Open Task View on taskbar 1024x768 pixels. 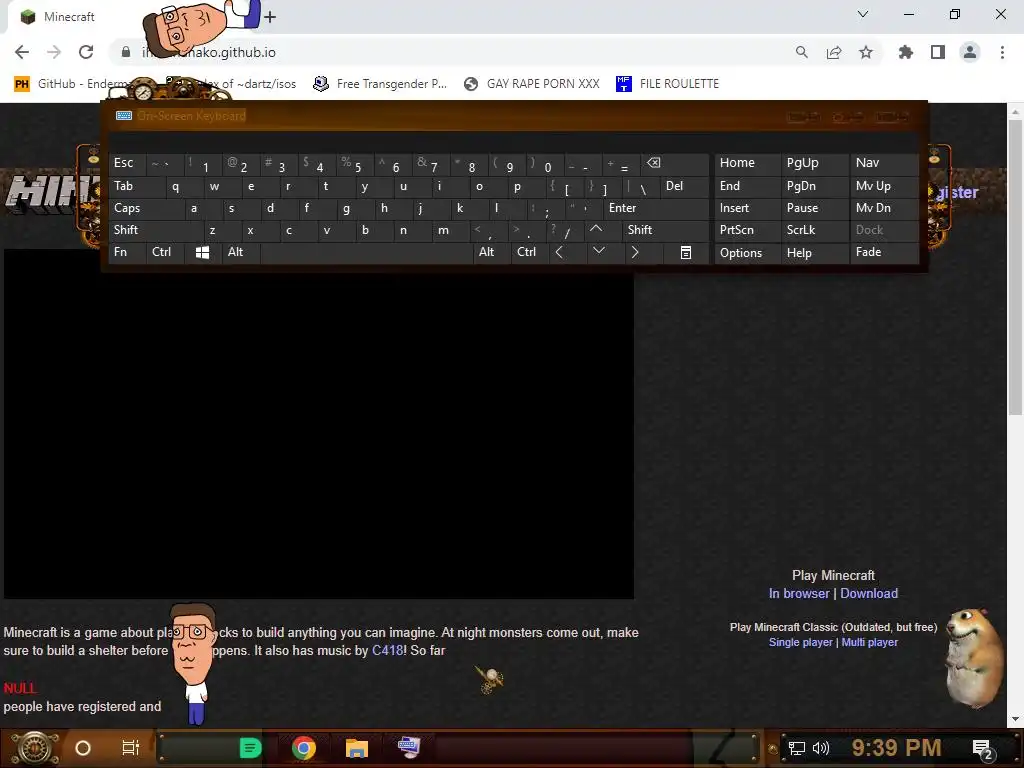(x=131, y=748)
